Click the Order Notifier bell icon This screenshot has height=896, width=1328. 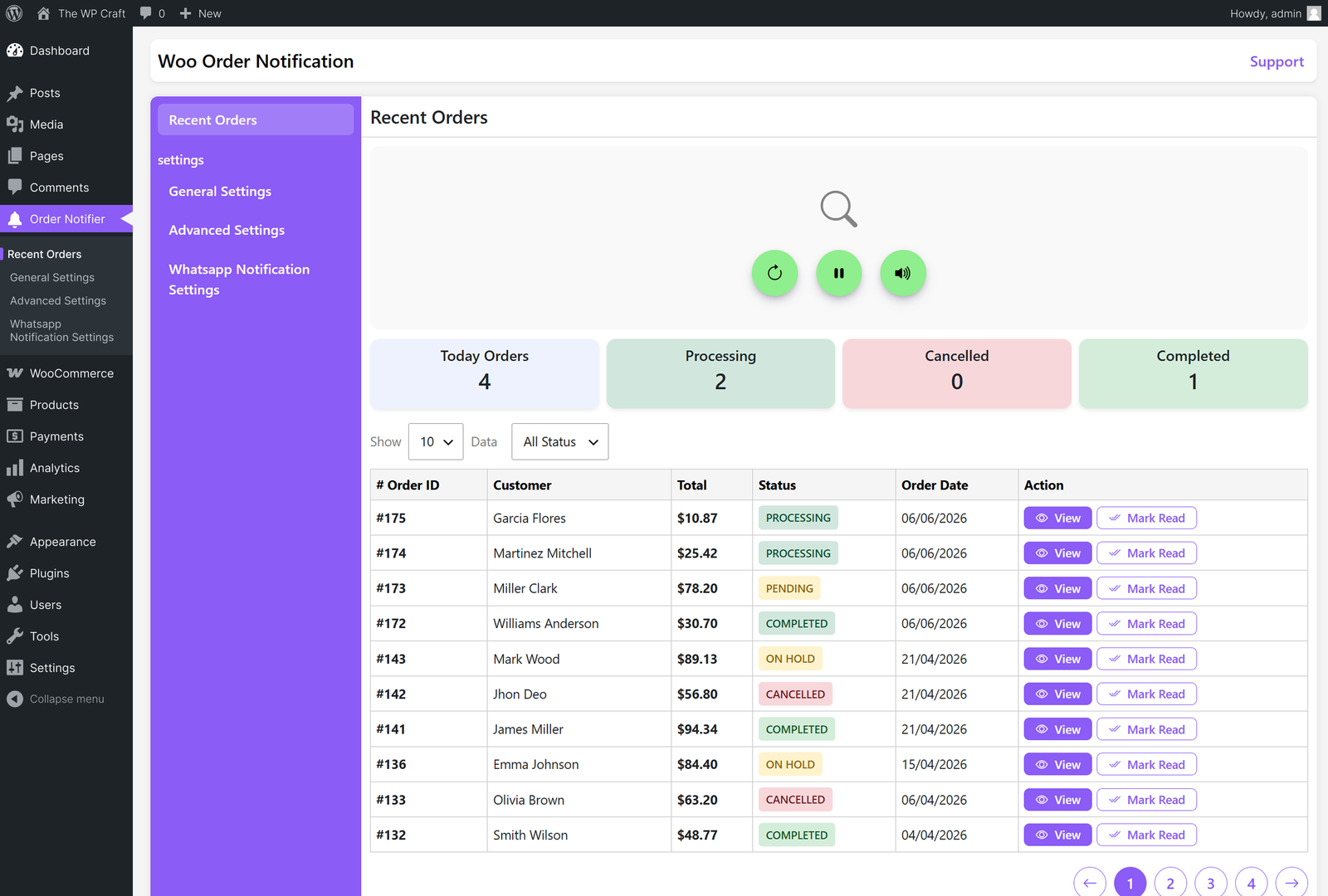(15, 219)
